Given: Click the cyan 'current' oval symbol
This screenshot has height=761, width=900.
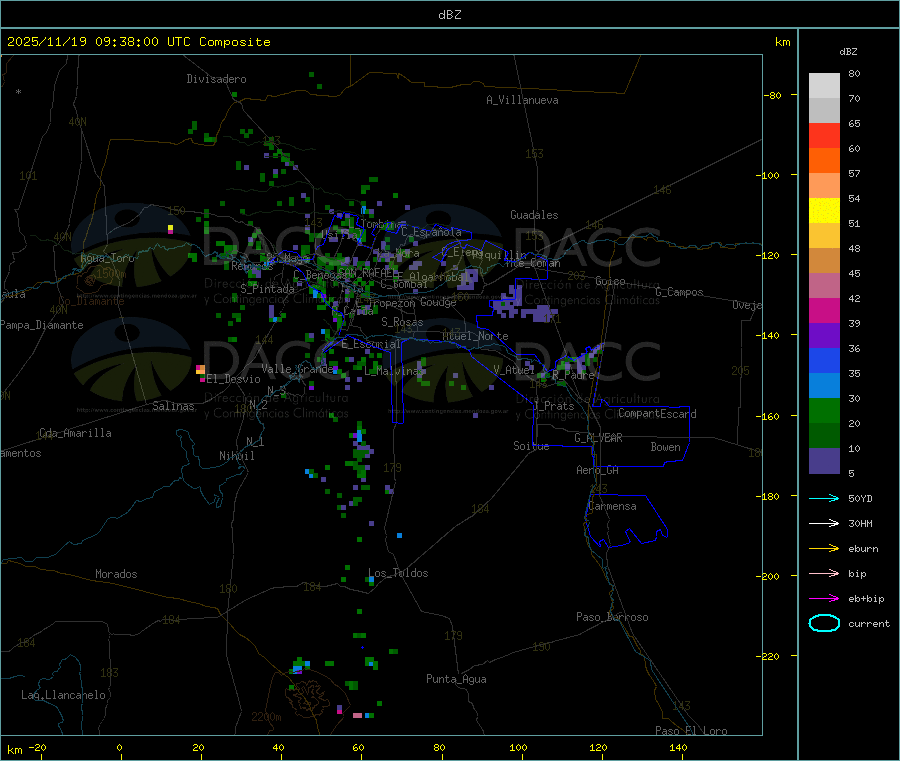Looking at the screenshot, I should point(824,623).
